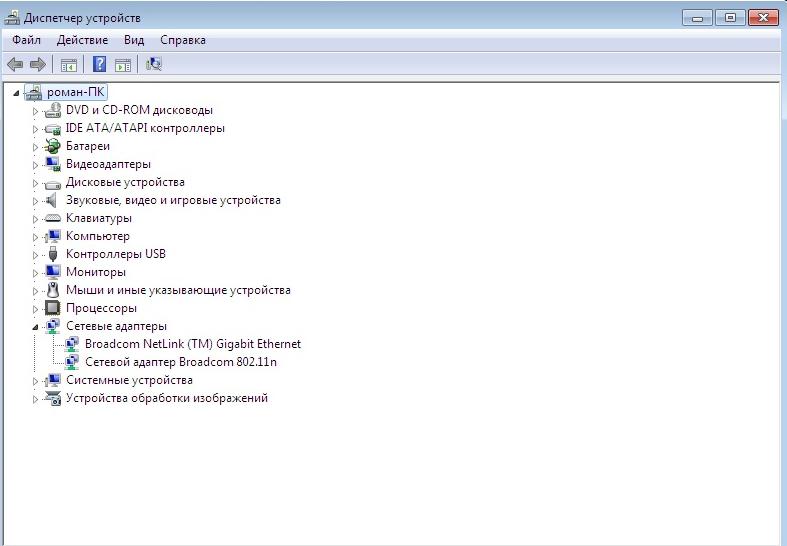
Task: Click the роман-ПК computer icon
Action: point(33,92)
